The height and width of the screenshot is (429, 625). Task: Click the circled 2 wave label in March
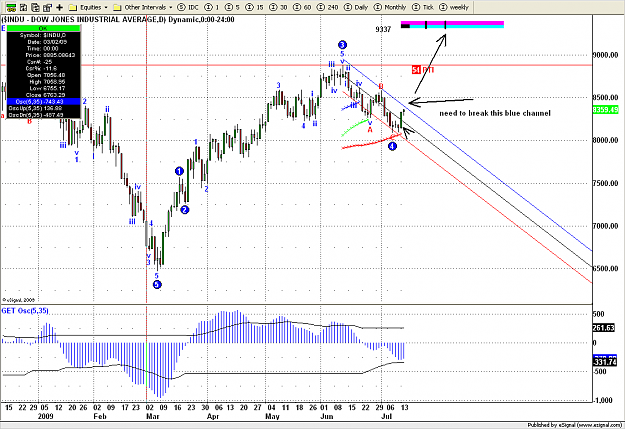click(x=185, y=210)
